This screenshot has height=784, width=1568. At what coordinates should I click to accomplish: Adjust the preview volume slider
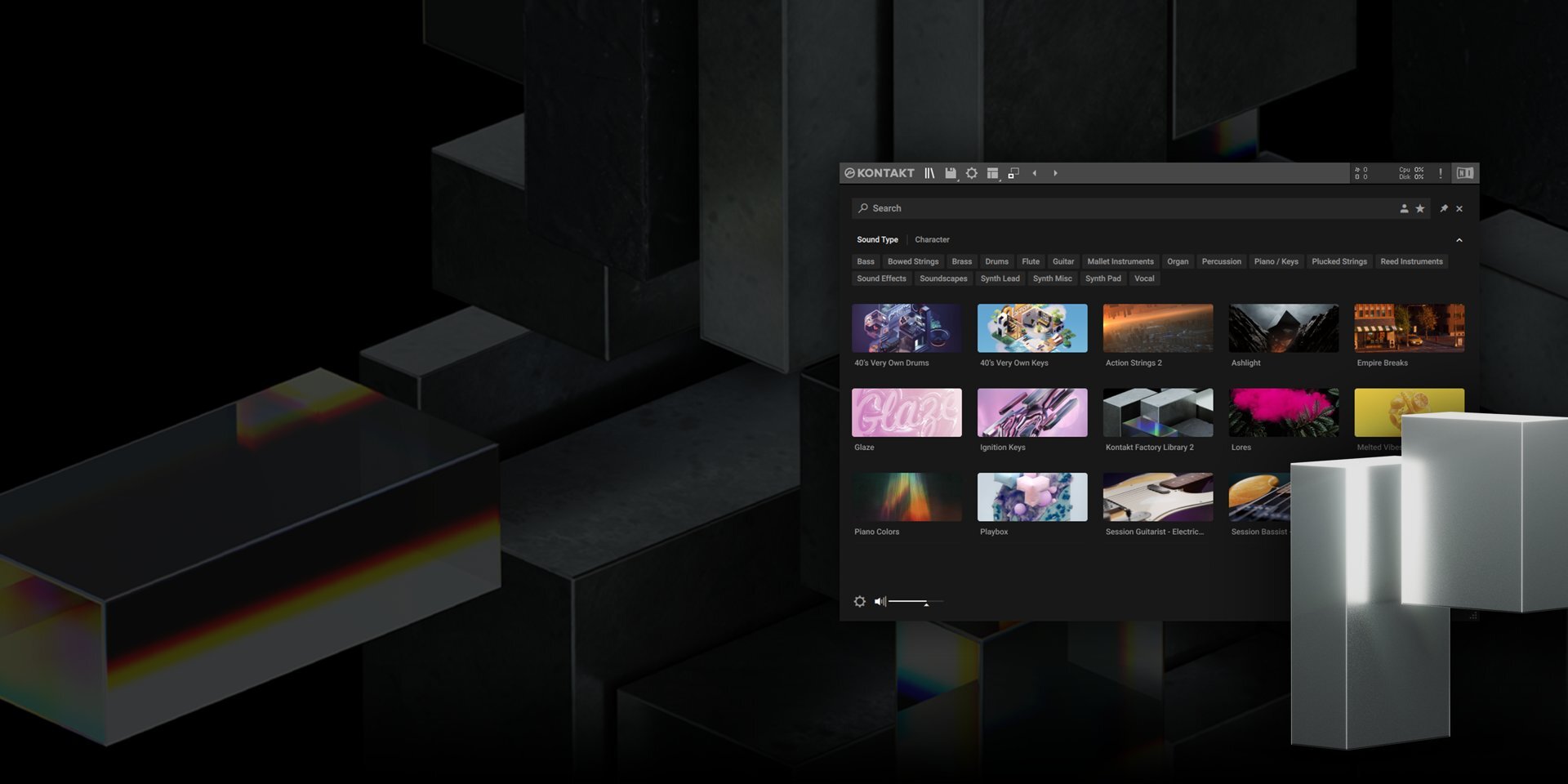915,602
